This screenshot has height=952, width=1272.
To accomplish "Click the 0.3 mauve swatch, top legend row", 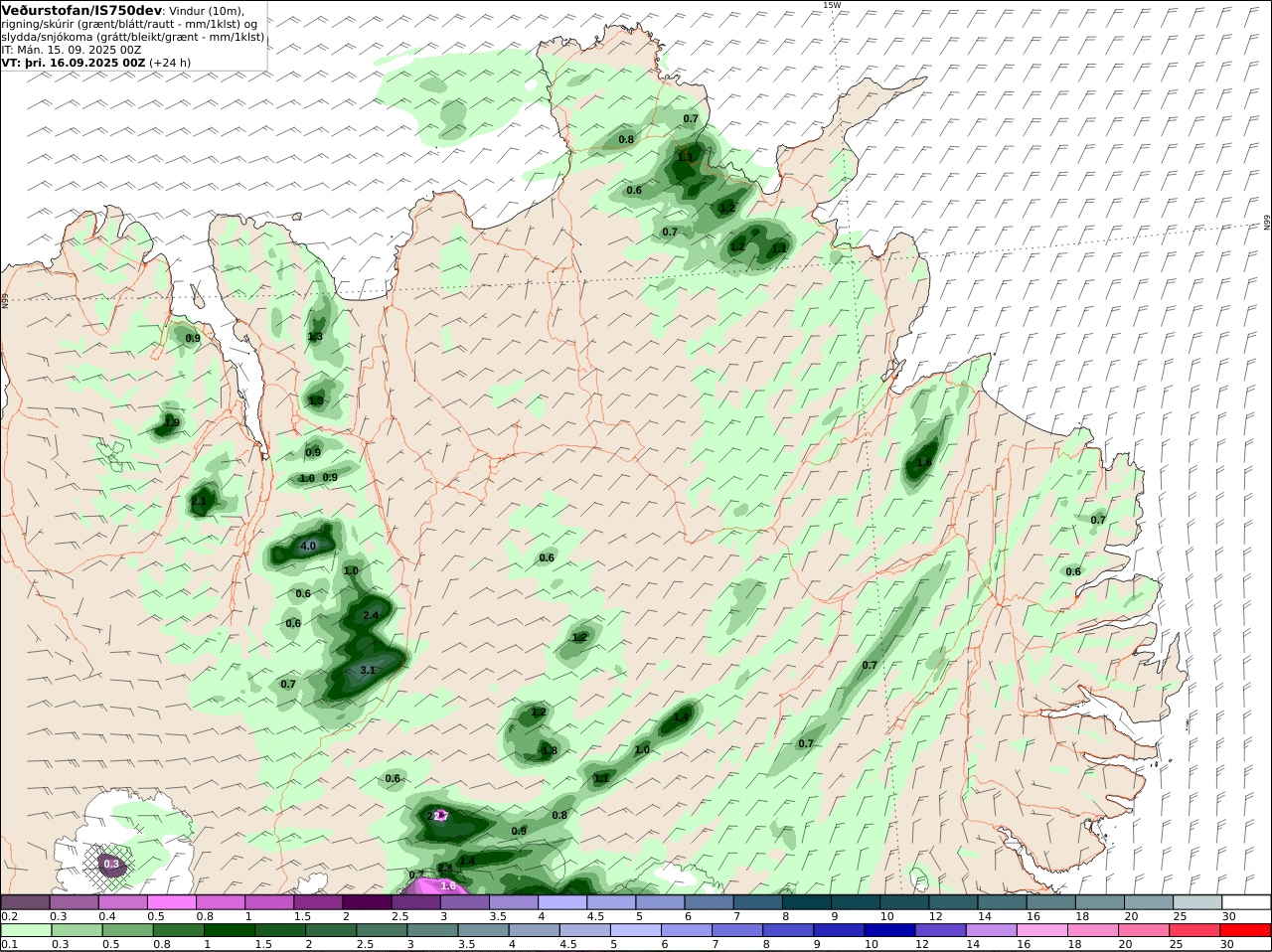I will (75, 902).
